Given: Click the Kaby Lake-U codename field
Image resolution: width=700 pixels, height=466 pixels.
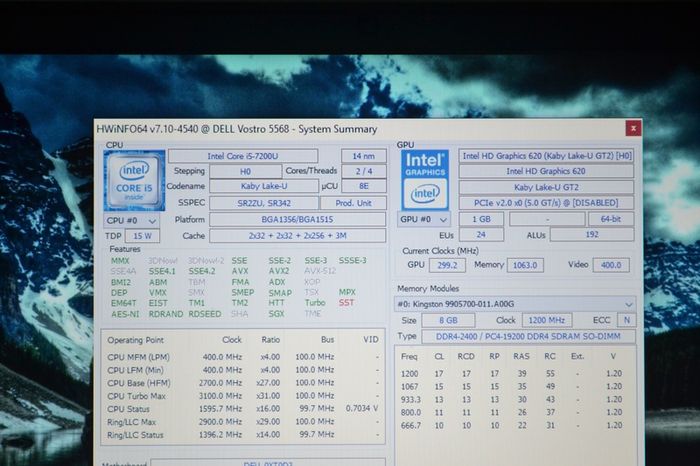Looking at the screenshot, I should 264,186.
